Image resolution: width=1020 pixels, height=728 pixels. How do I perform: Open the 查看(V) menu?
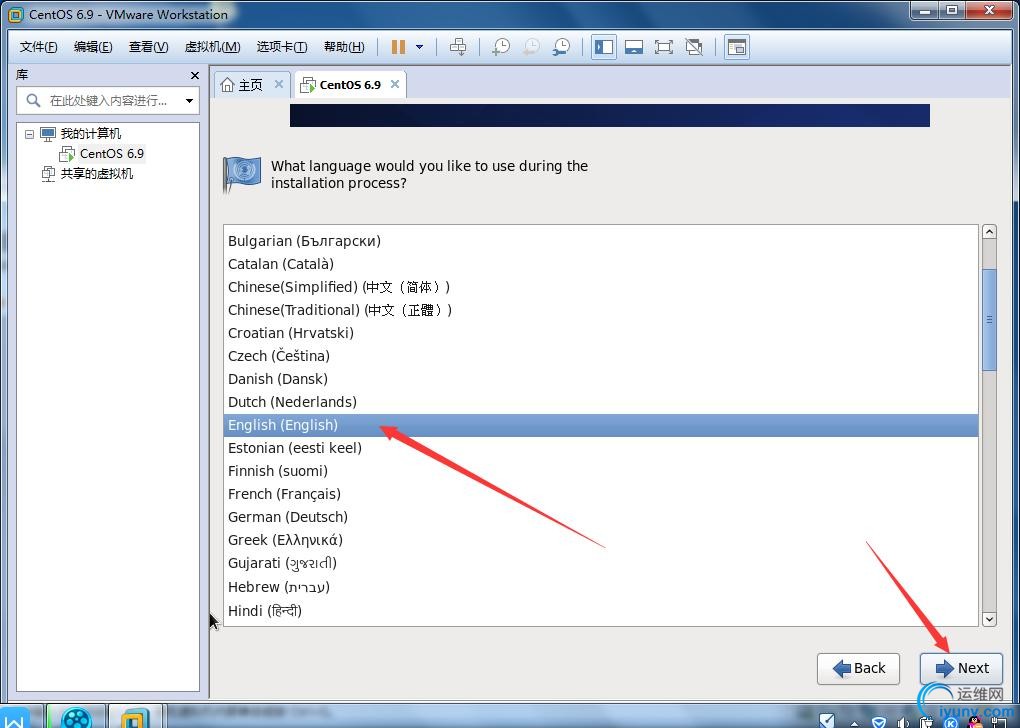[x=148, y=47]
